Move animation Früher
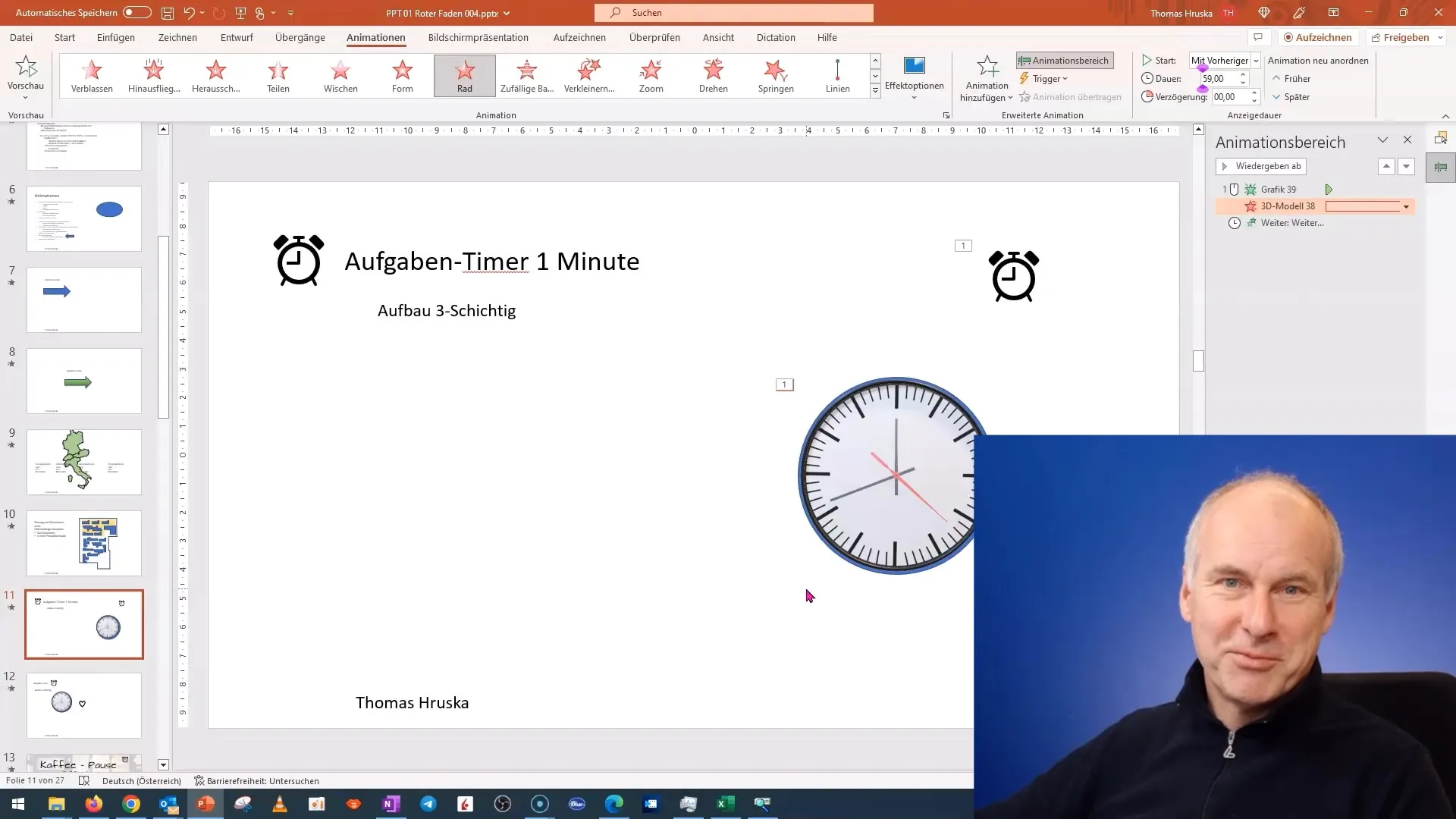The height and width of the screenshot is (819, 1456). tap(1291, 79)
